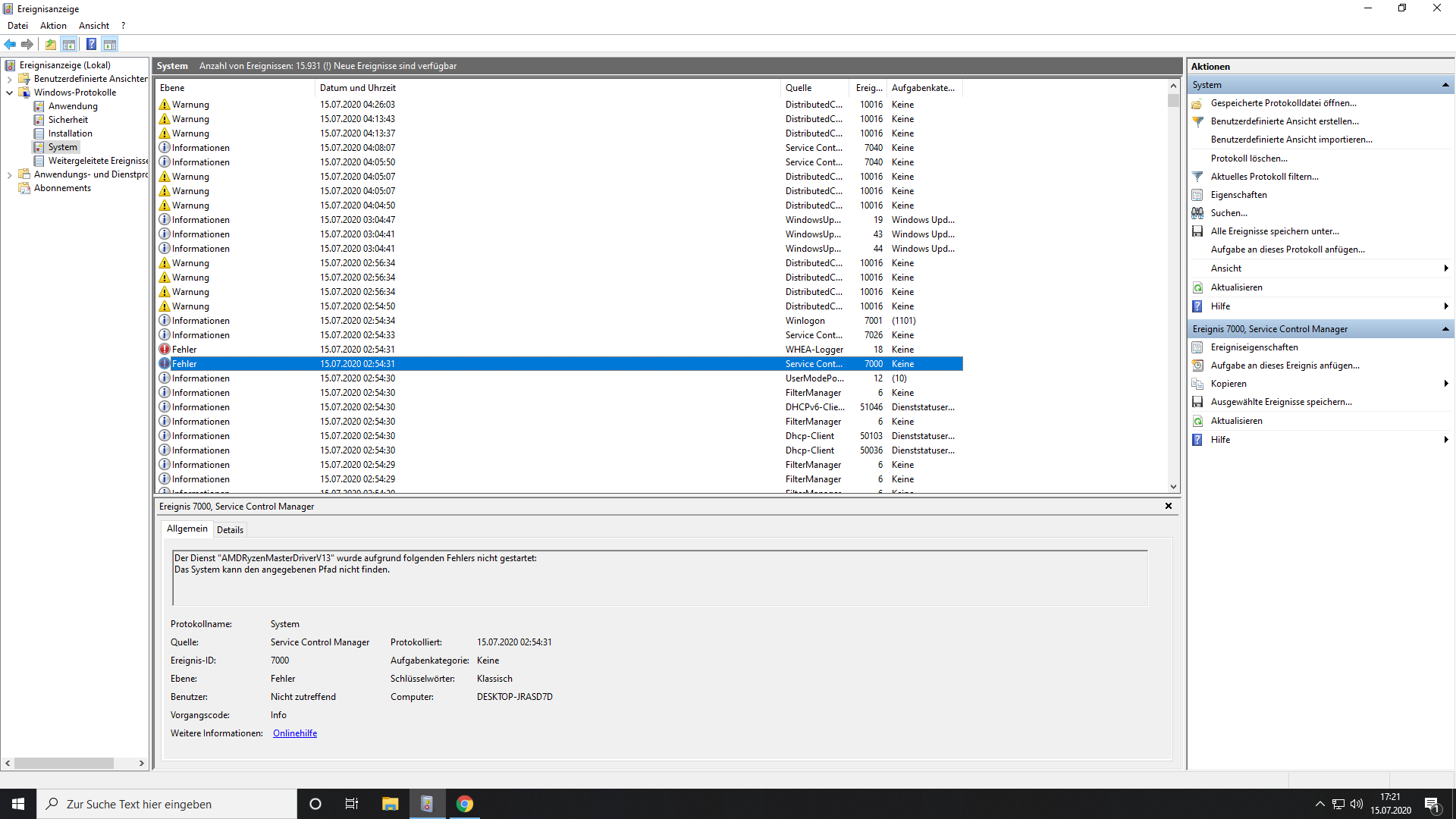The image size is (1456, 819).
Task: Click the folder-up toolbar icon
Action: (50, 44)
